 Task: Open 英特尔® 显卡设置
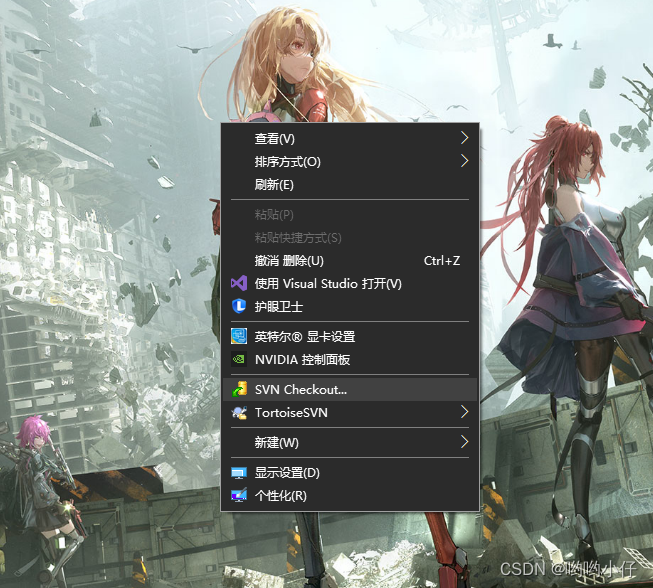(350, 336)
